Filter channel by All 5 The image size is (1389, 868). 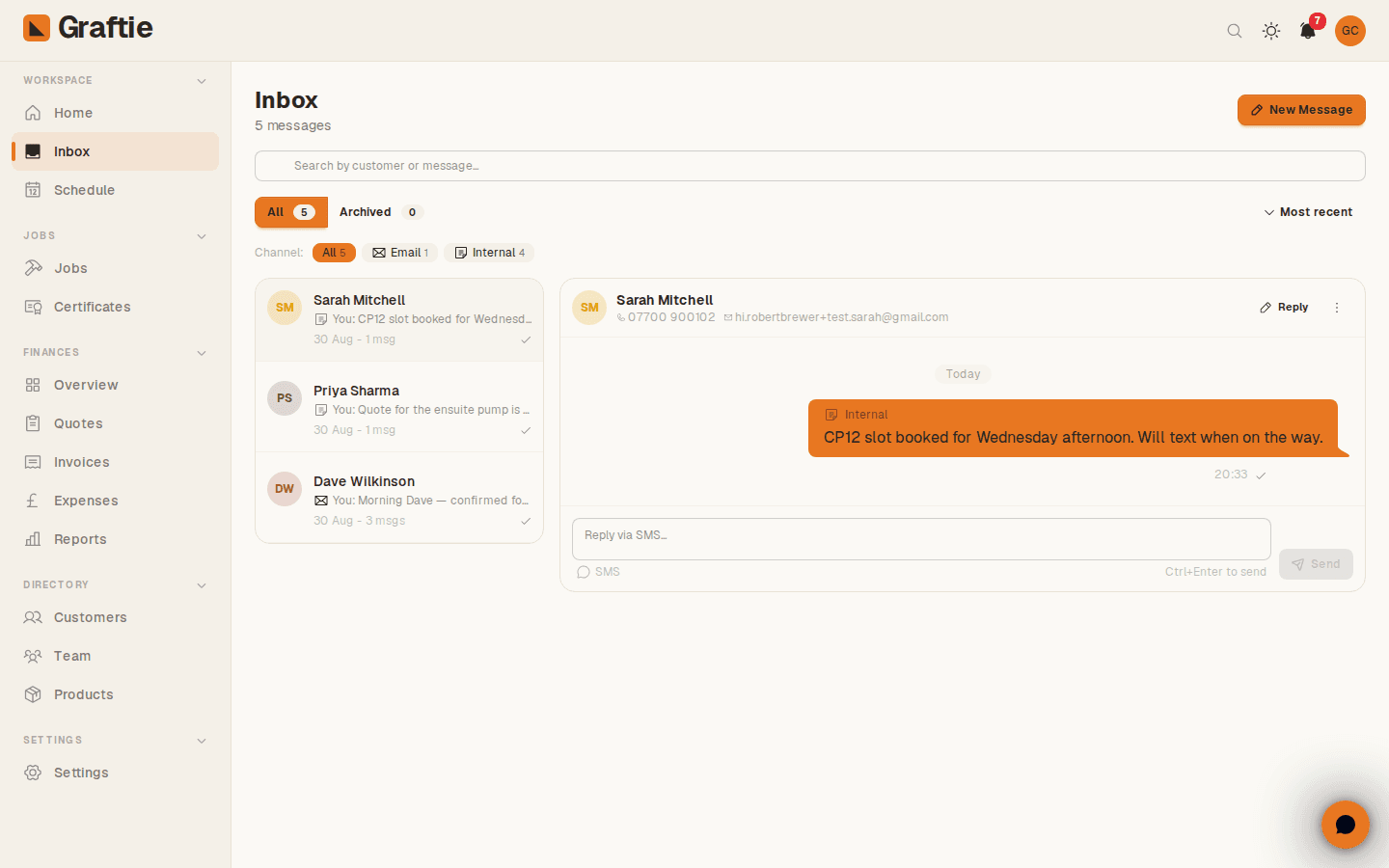334,253
